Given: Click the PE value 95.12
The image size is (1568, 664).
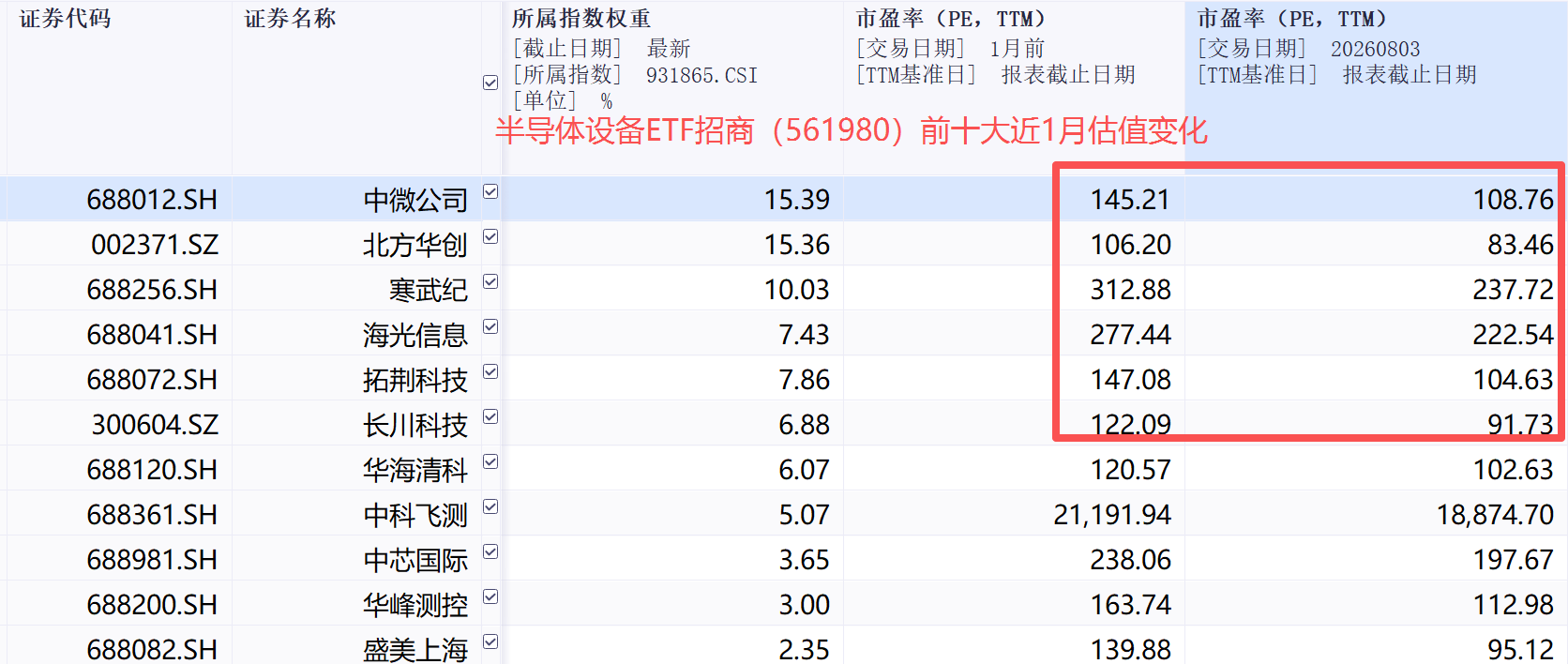Looking at the screenshot, I should (x=1521, y=649).
